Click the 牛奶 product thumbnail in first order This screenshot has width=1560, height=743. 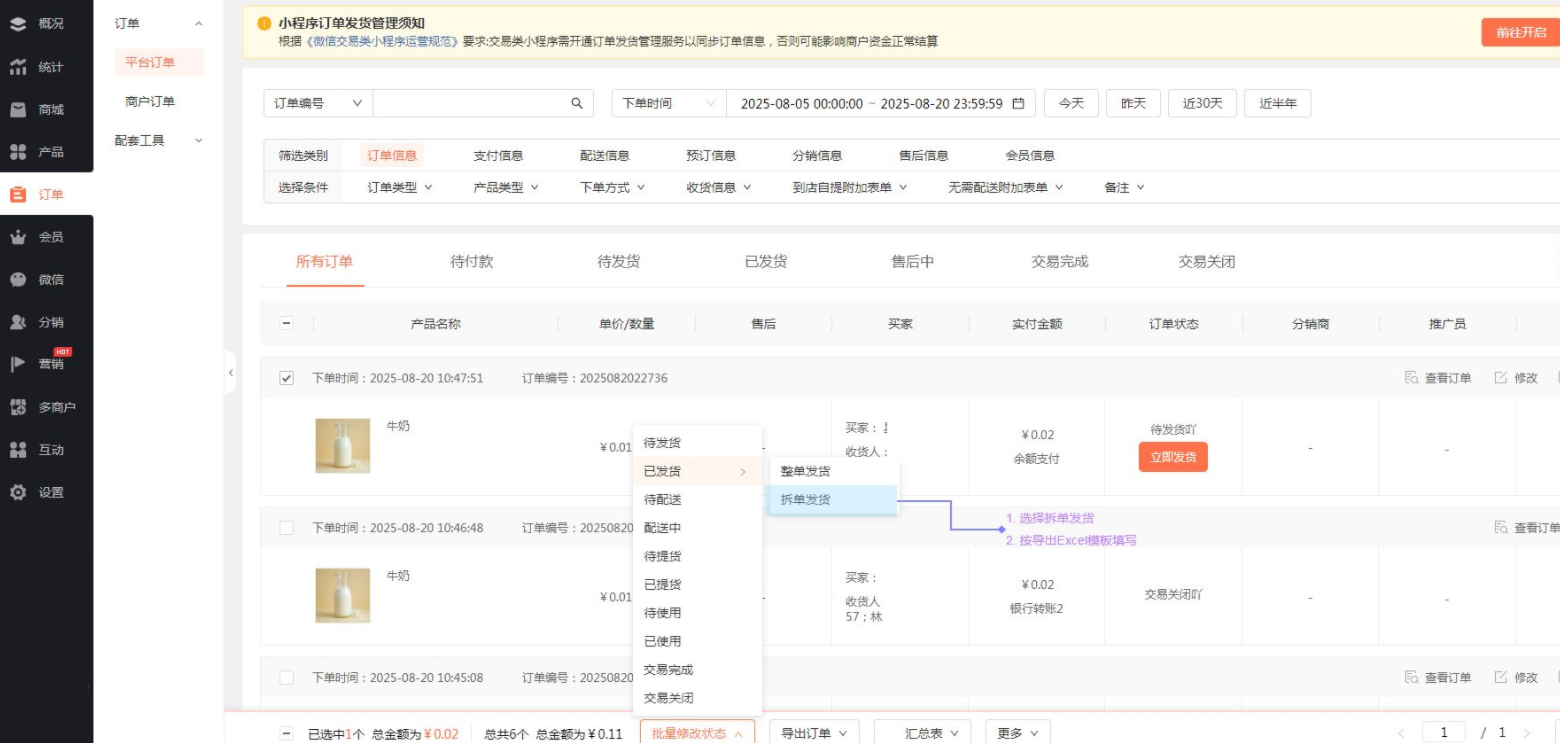[x=342, y=445]
